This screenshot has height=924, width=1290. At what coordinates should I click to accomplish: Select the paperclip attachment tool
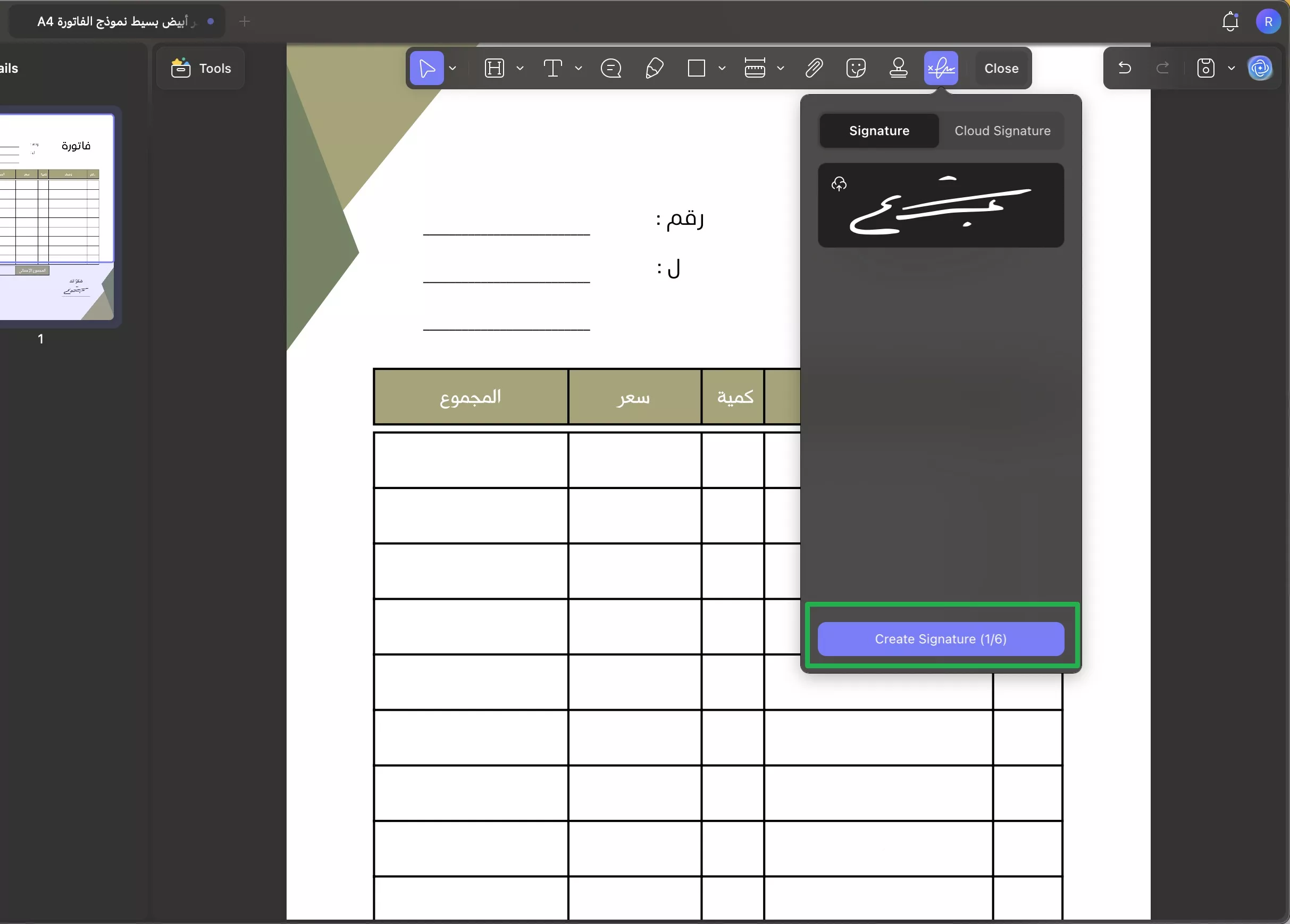tap(814, 68)
